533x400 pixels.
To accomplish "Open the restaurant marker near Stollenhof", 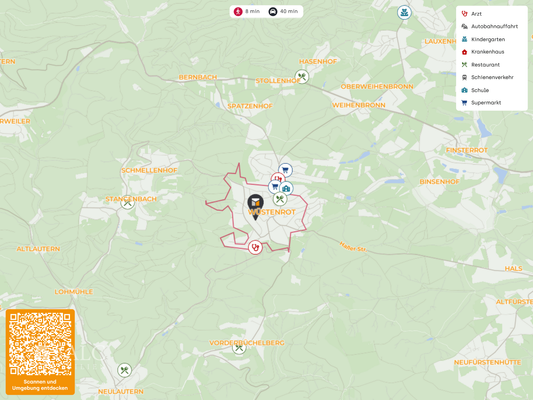I will [x=302, y=76].
